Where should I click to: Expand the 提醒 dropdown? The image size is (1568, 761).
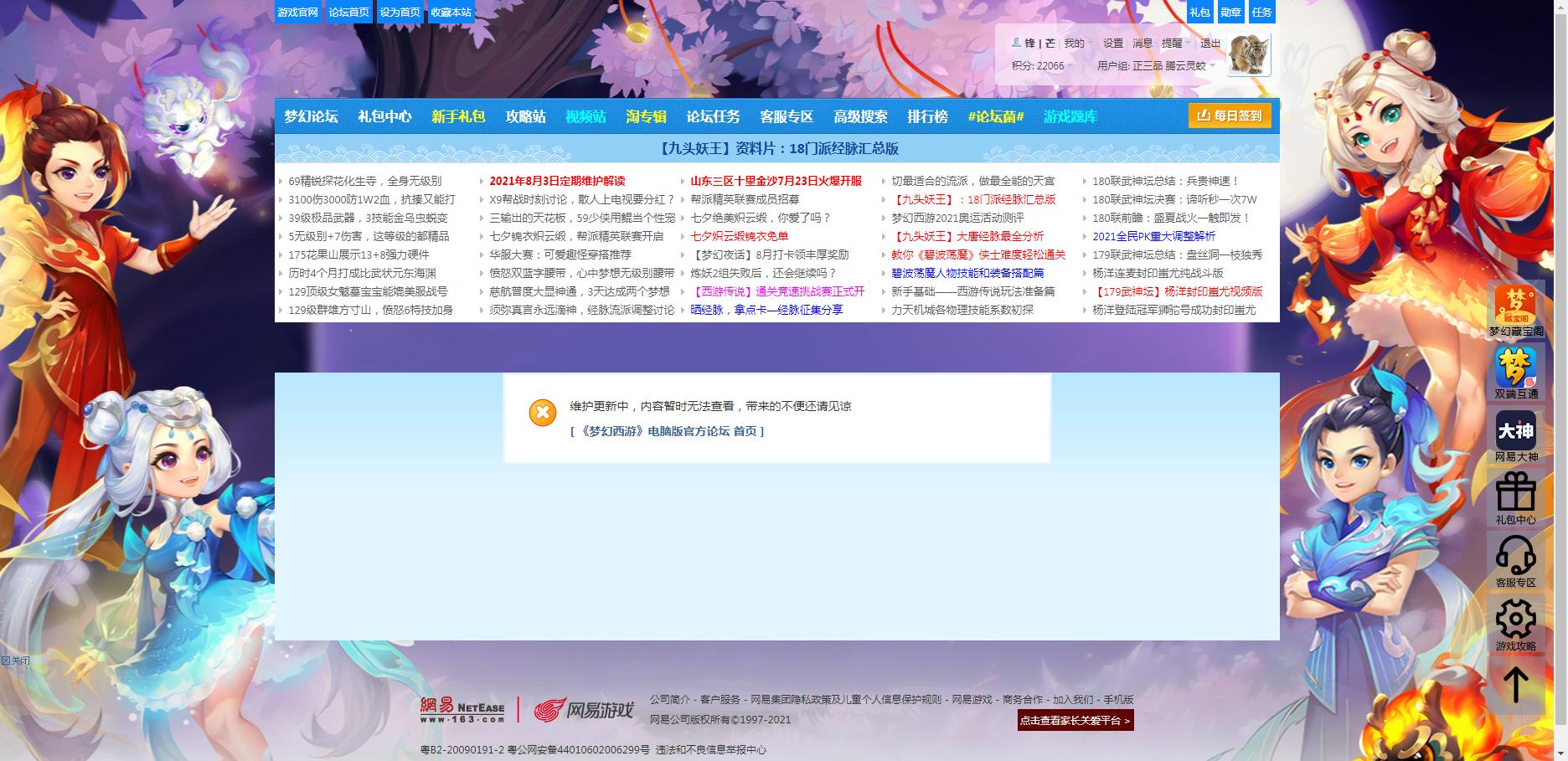1176,44
